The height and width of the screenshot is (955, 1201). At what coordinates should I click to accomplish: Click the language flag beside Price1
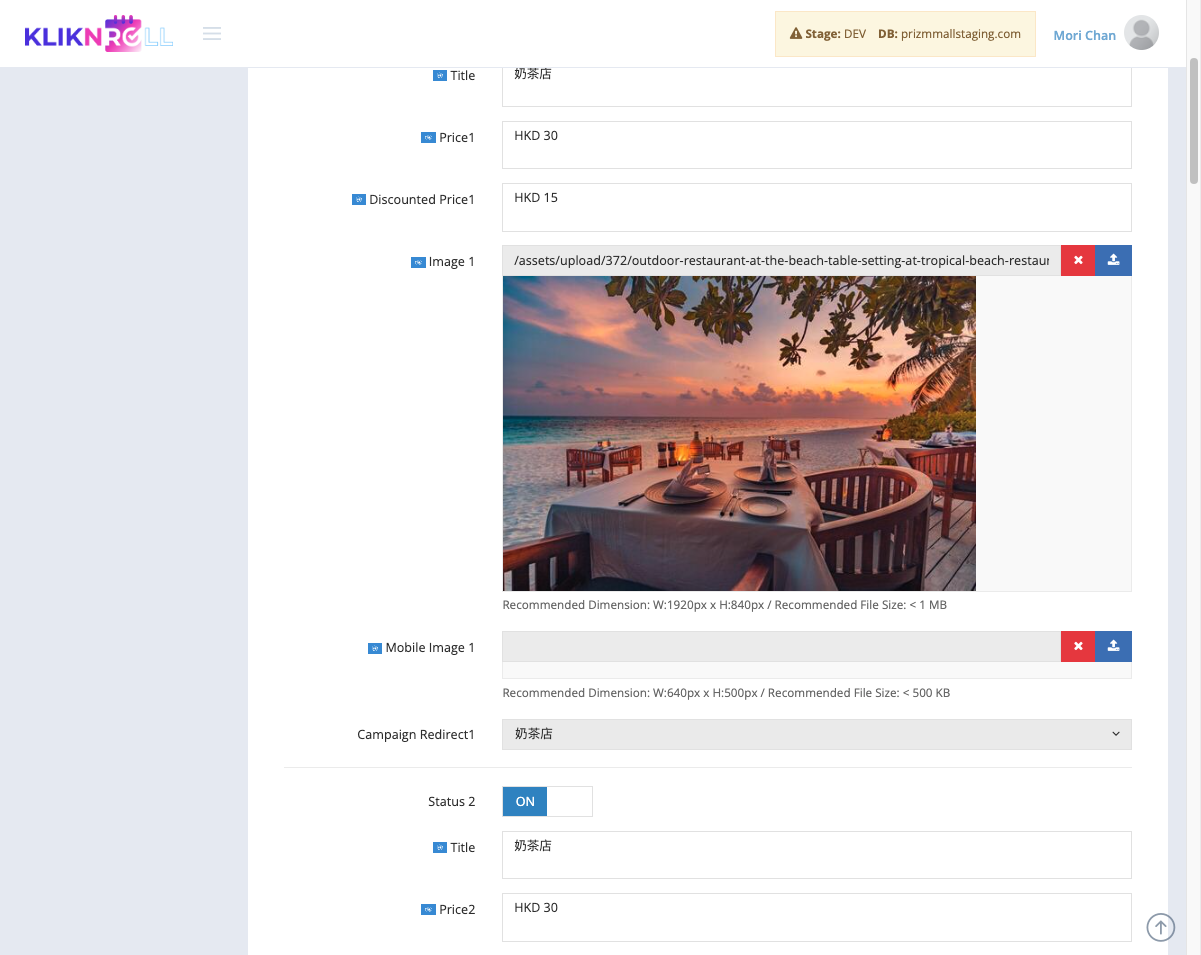[428, 138]
